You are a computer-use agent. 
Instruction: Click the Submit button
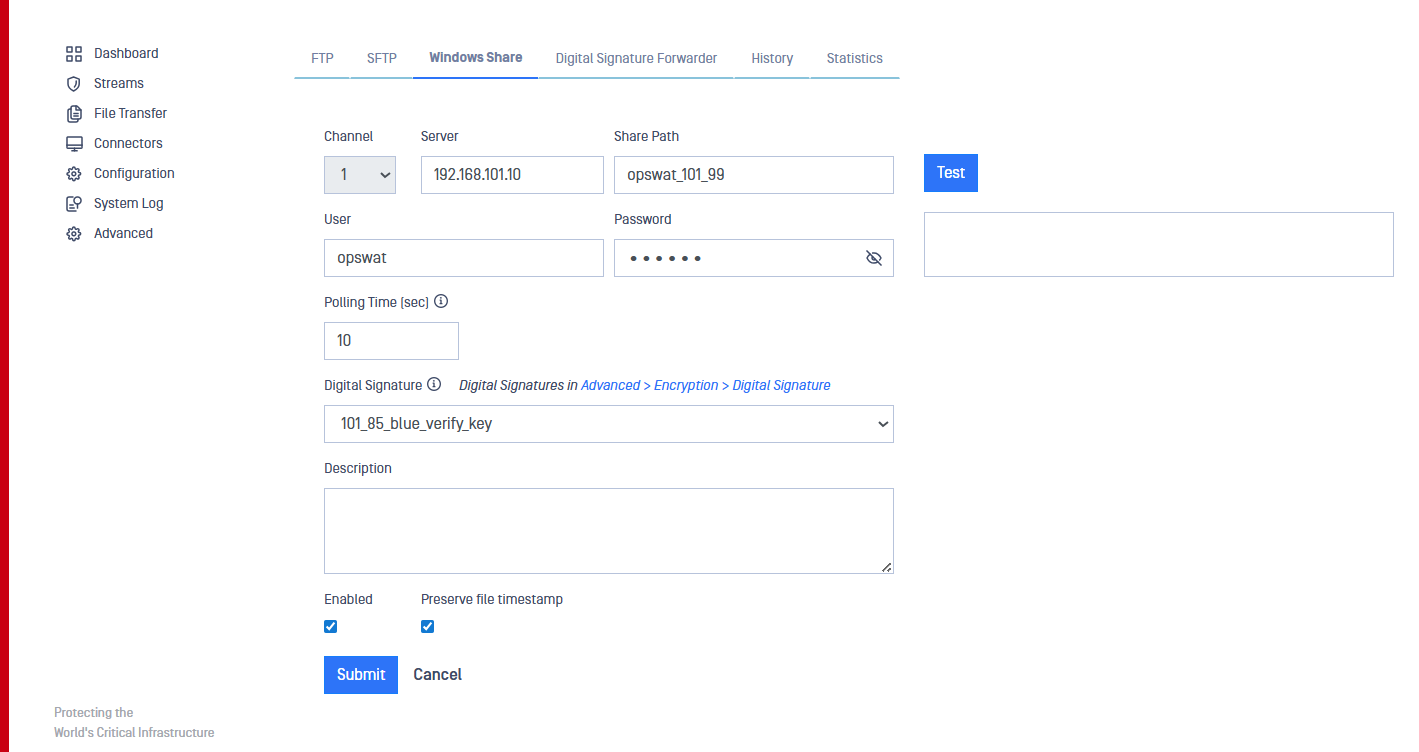(360, 675)
